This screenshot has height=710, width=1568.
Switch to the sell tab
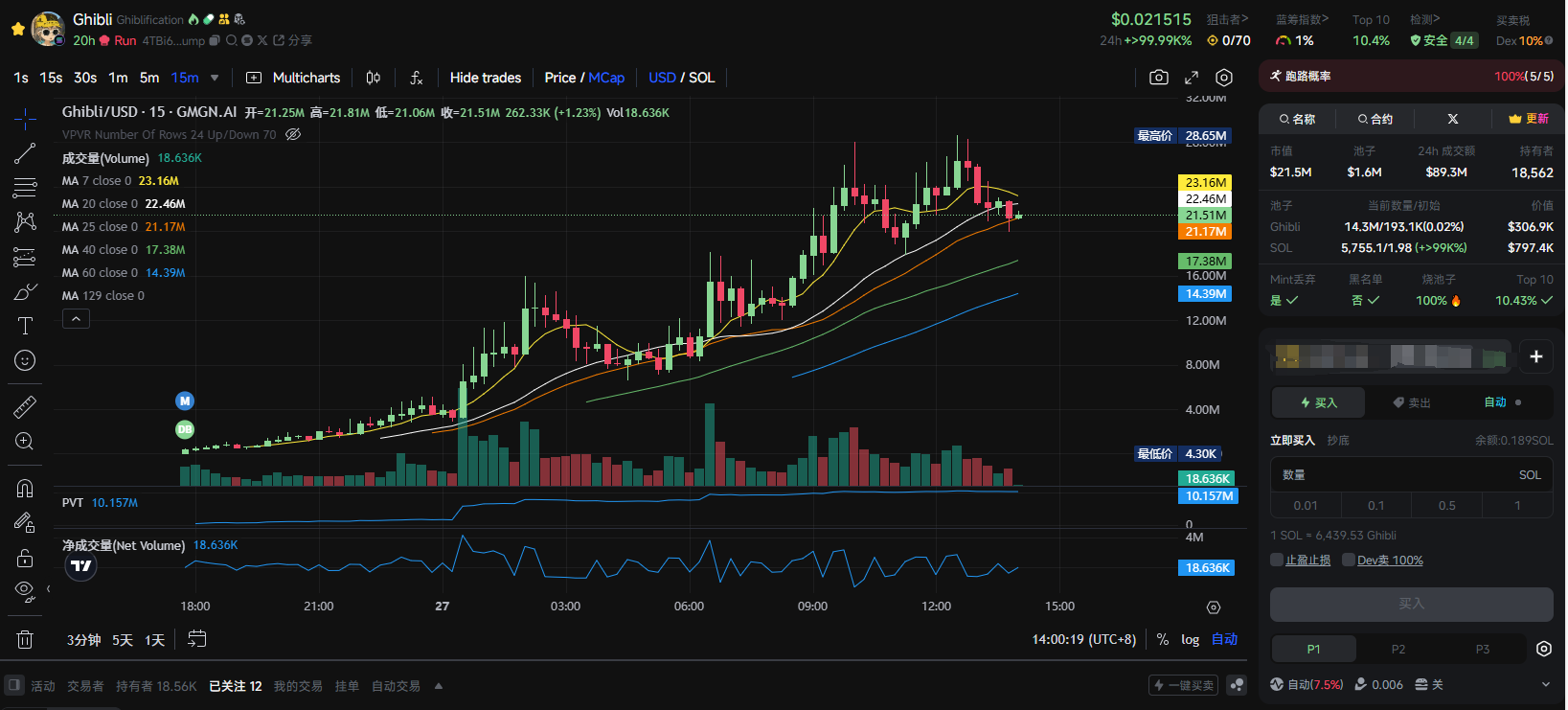(x=1412, y=402)
